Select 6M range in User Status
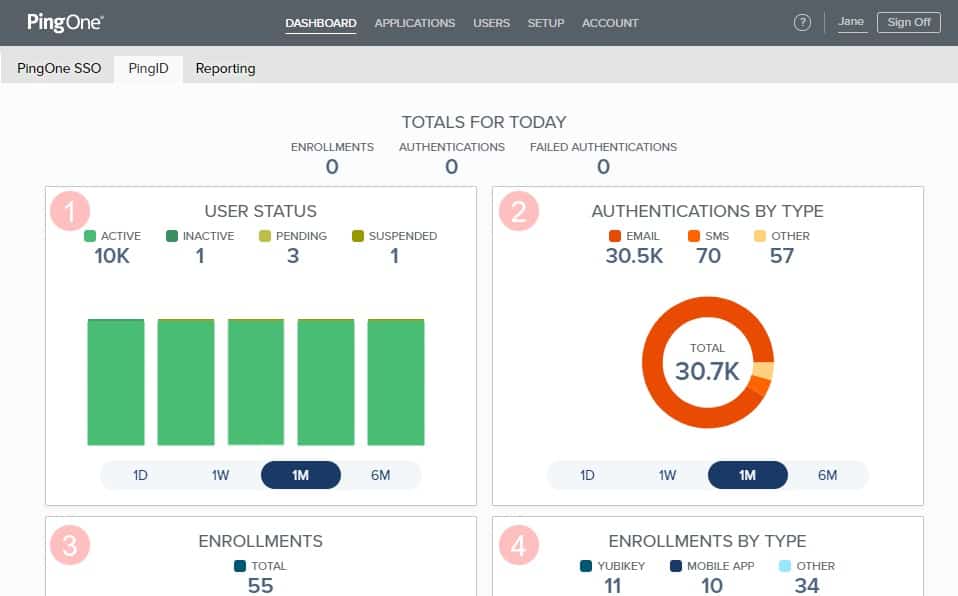Image resolution: width=958 pixels, height=596 pixels. point(381,475)
